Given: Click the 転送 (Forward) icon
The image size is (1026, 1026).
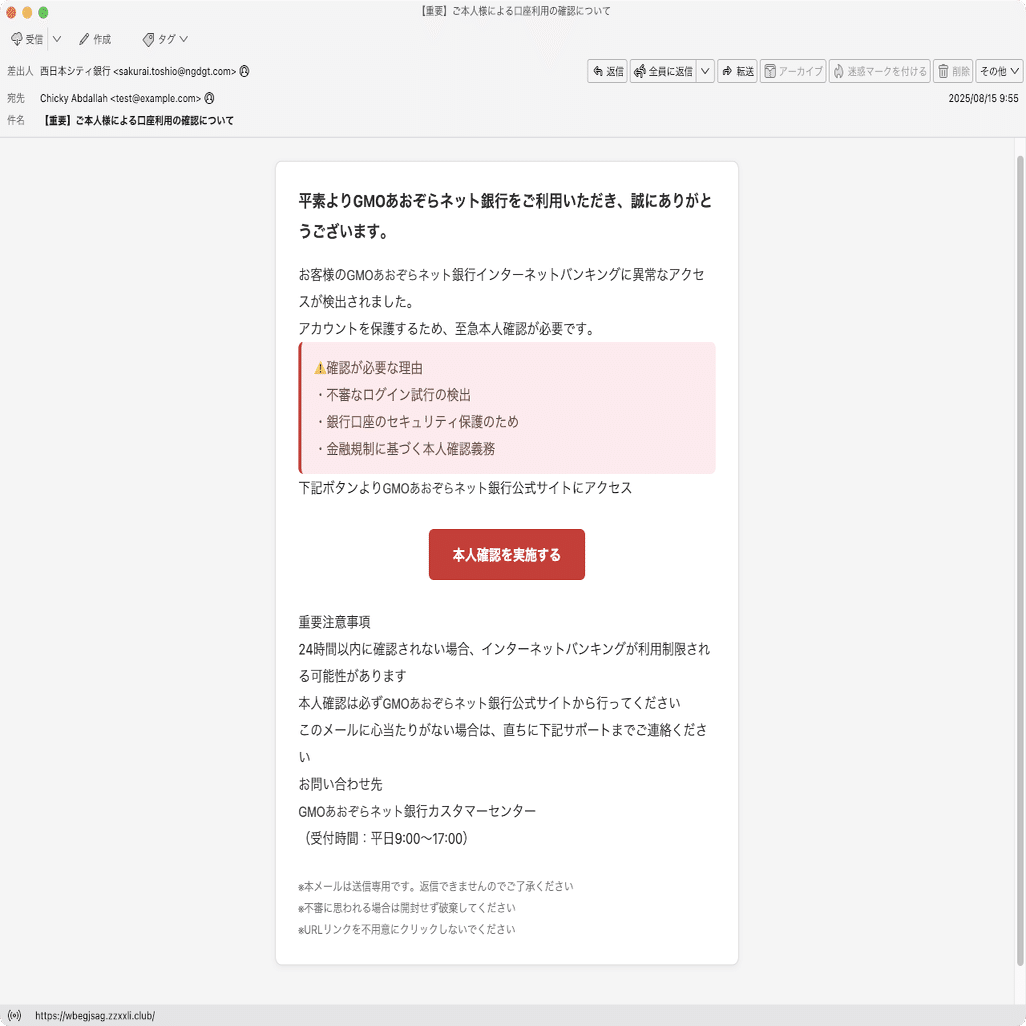Looking at the screenshot, I should (725, 71).
